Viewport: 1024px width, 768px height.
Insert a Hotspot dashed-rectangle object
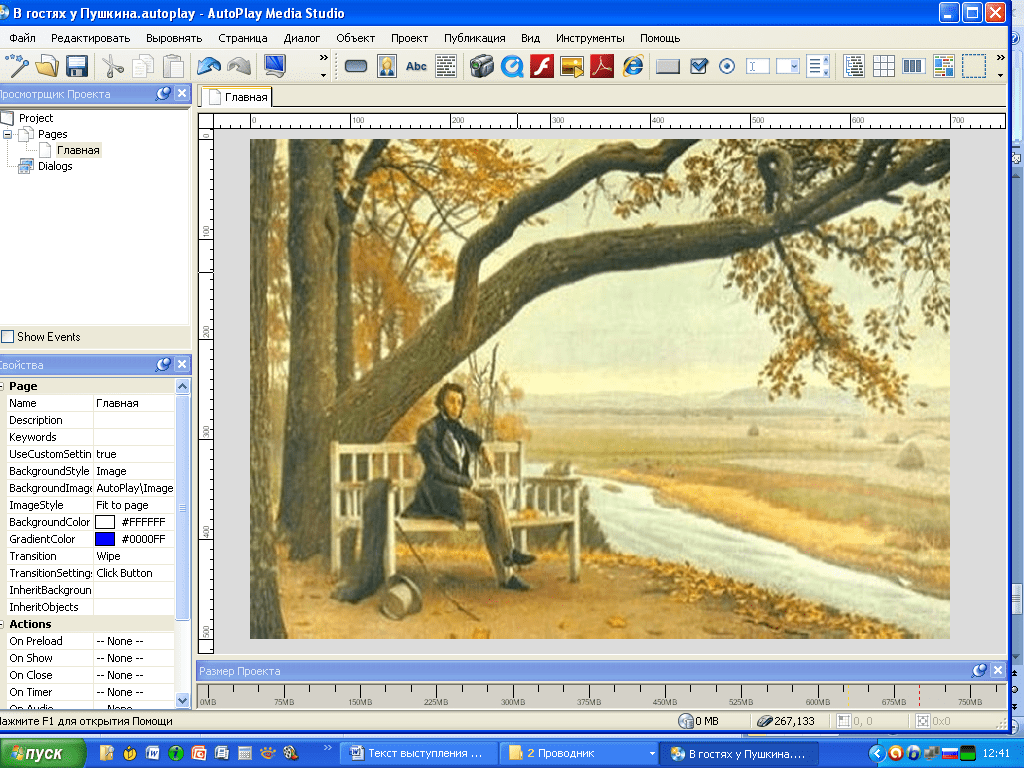click(974, 66)
